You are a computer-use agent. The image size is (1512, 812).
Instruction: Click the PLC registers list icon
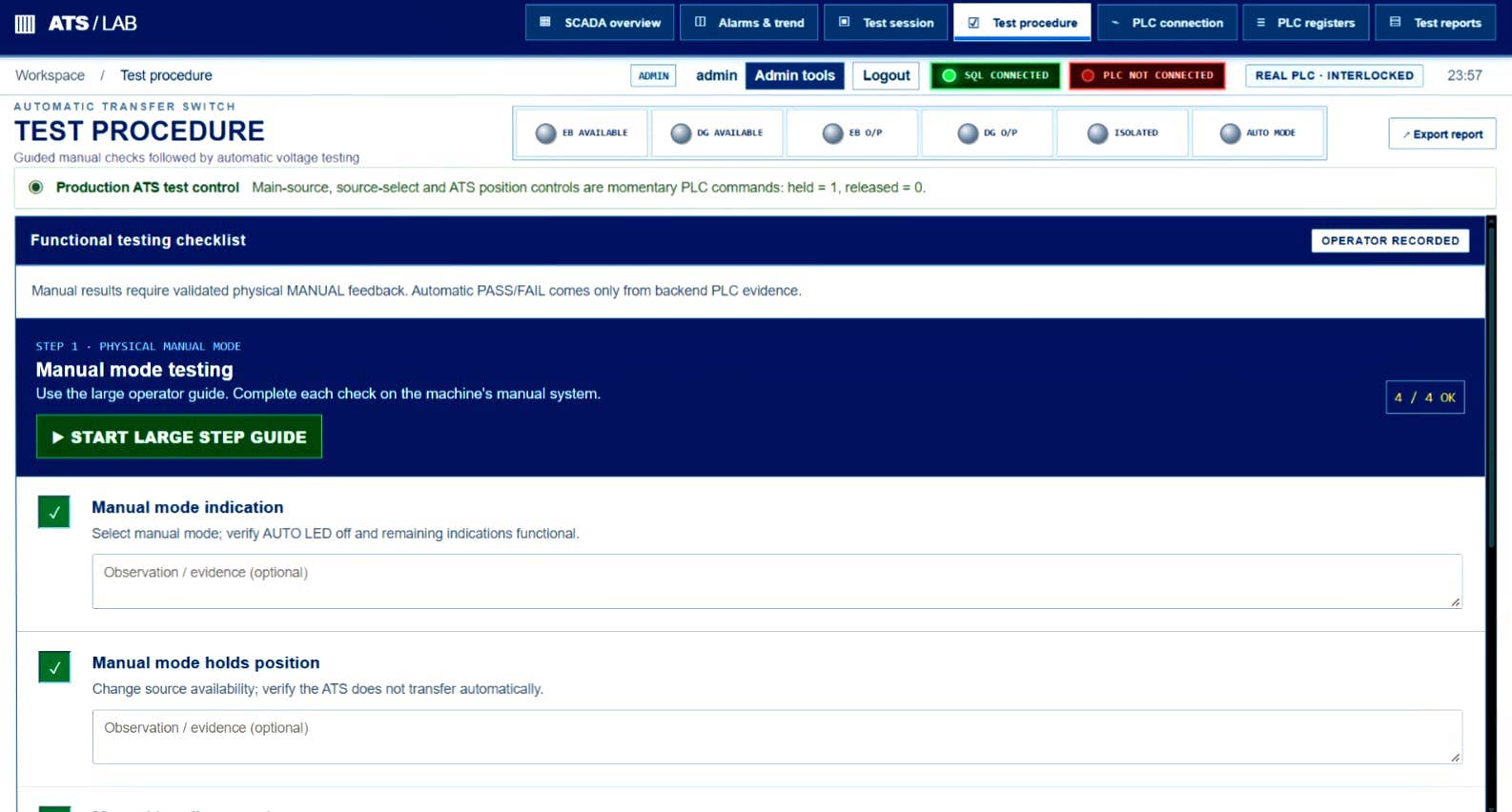(1260, 22)
